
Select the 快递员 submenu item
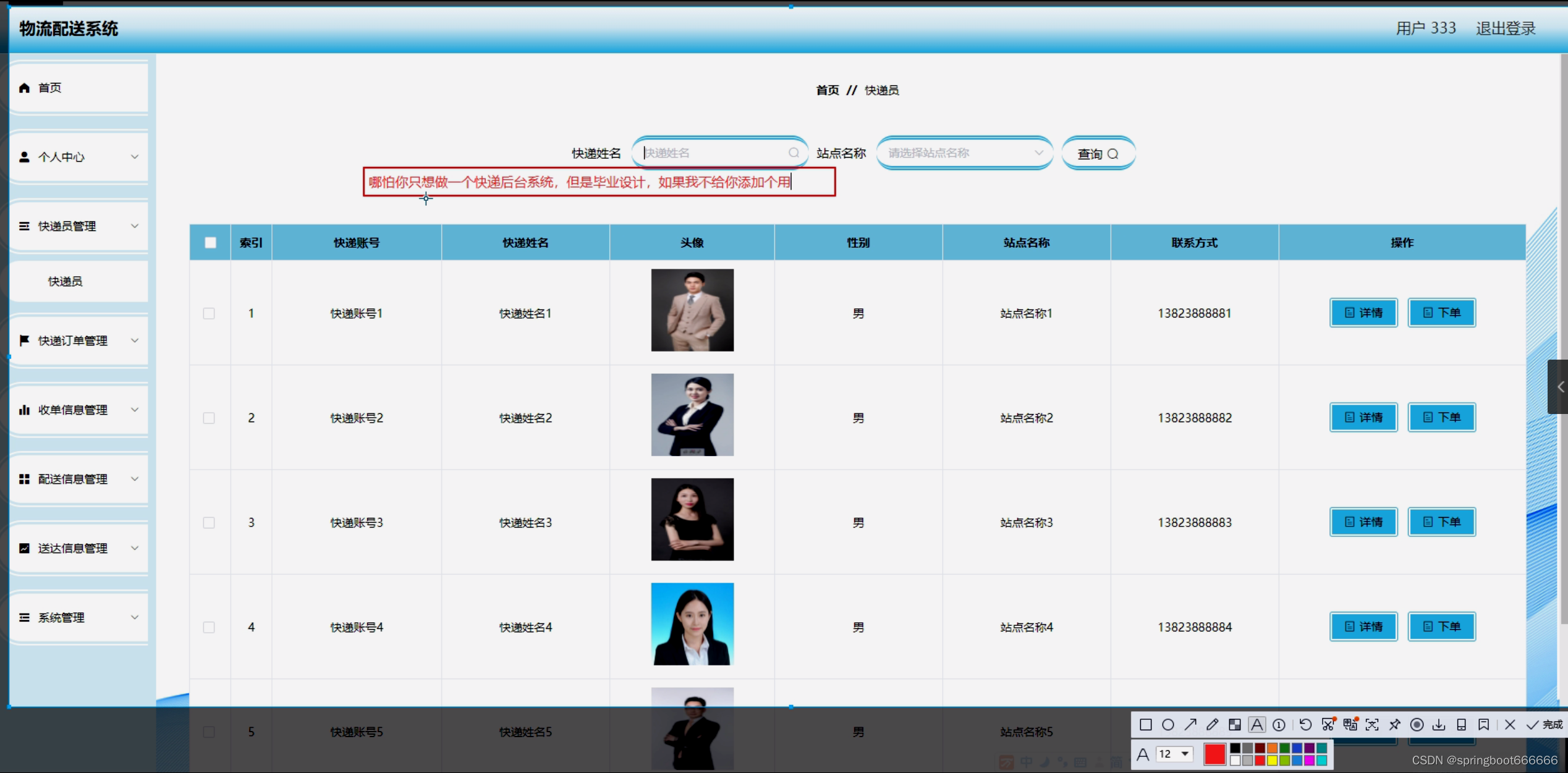[66, 281]
